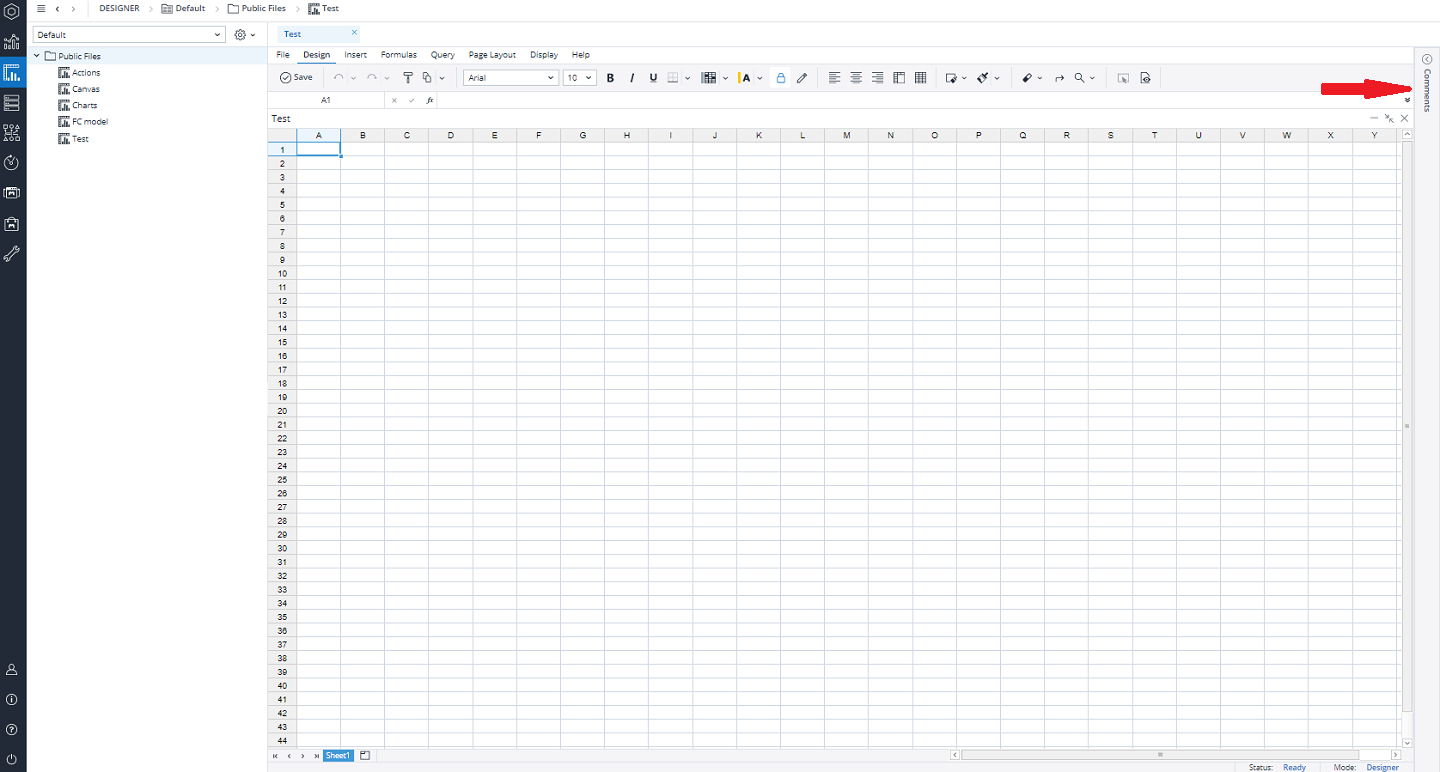Screen dimensions: 1440x772
Task: Click the power logout icon at bottom left
Action: (x=12, y=760)
